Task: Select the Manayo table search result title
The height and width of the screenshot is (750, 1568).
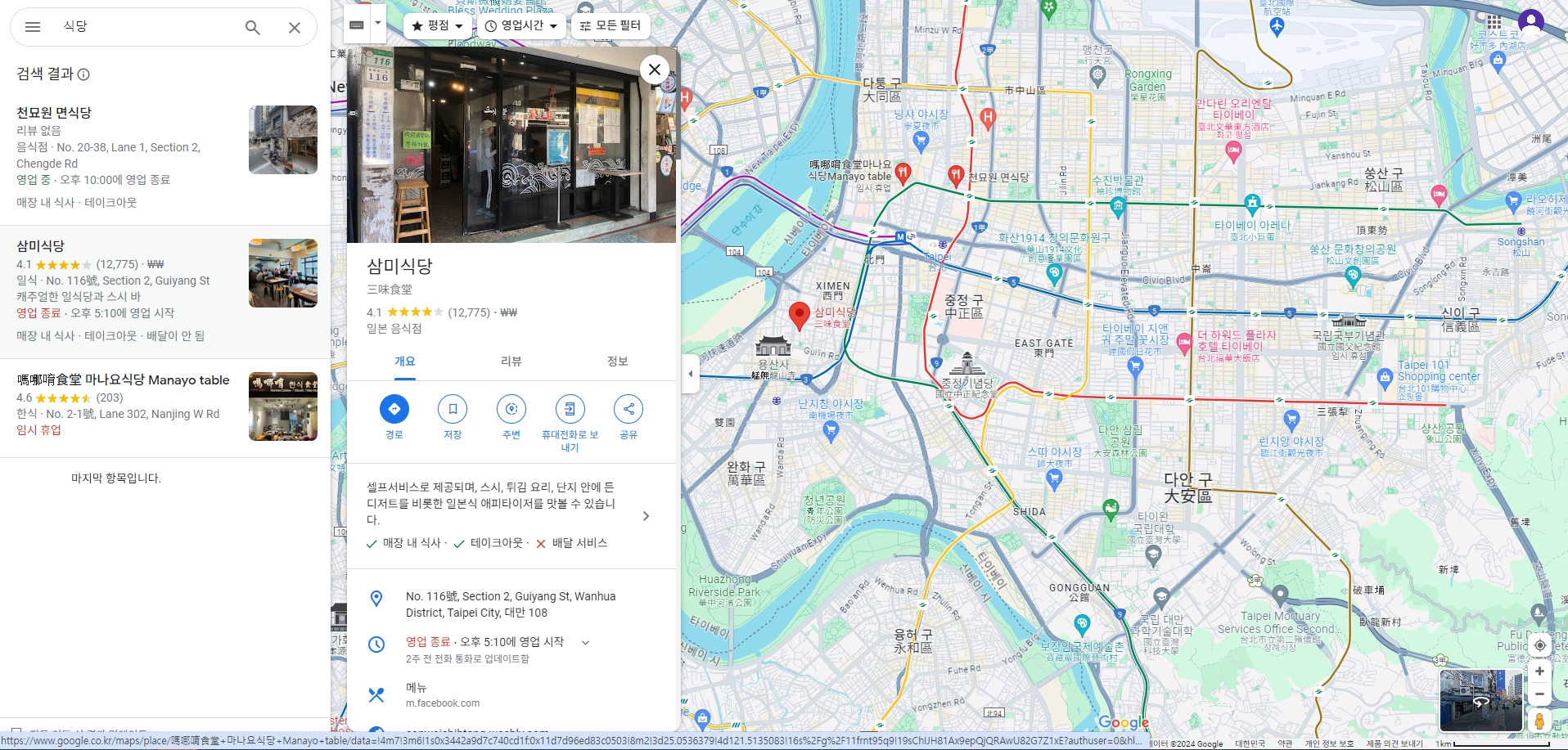Action: click(x=123, y=380)
